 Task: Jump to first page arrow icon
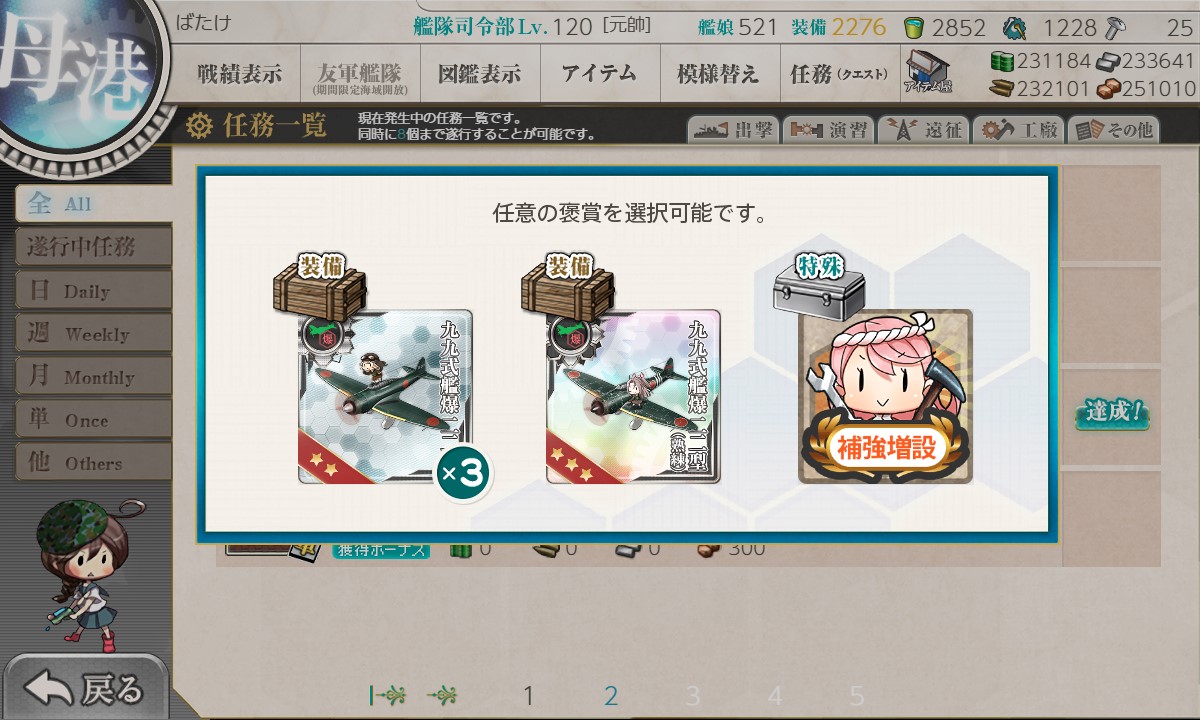click(387, 696)
